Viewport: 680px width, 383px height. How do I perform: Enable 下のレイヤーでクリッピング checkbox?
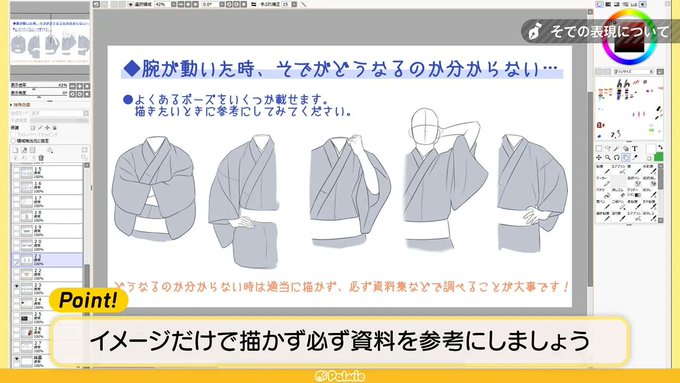coord(13,135)
